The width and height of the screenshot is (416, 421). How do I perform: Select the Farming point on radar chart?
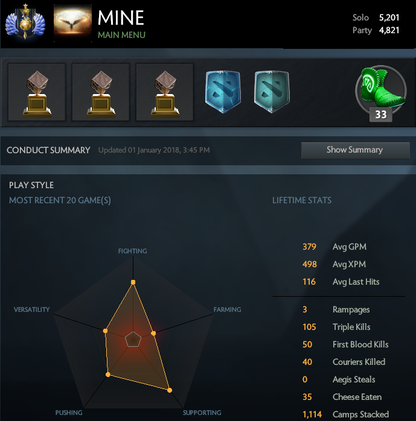[153, 333]
